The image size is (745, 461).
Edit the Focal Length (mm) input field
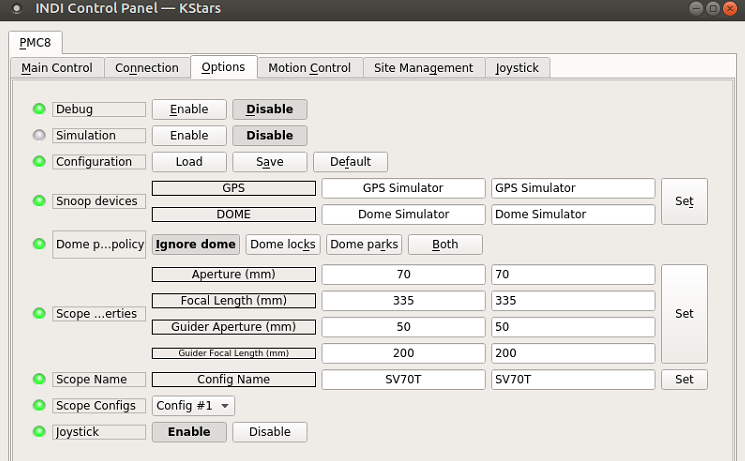pos(573,301)
